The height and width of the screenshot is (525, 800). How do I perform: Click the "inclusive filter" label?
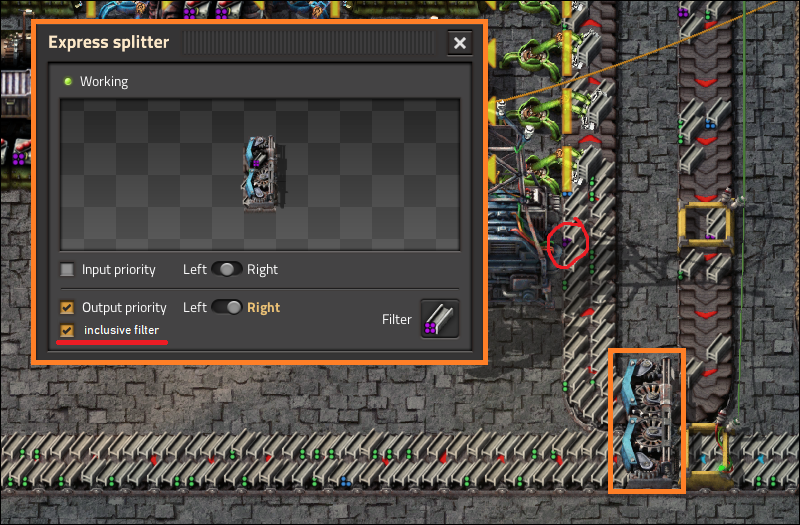(x=121, y=330)
